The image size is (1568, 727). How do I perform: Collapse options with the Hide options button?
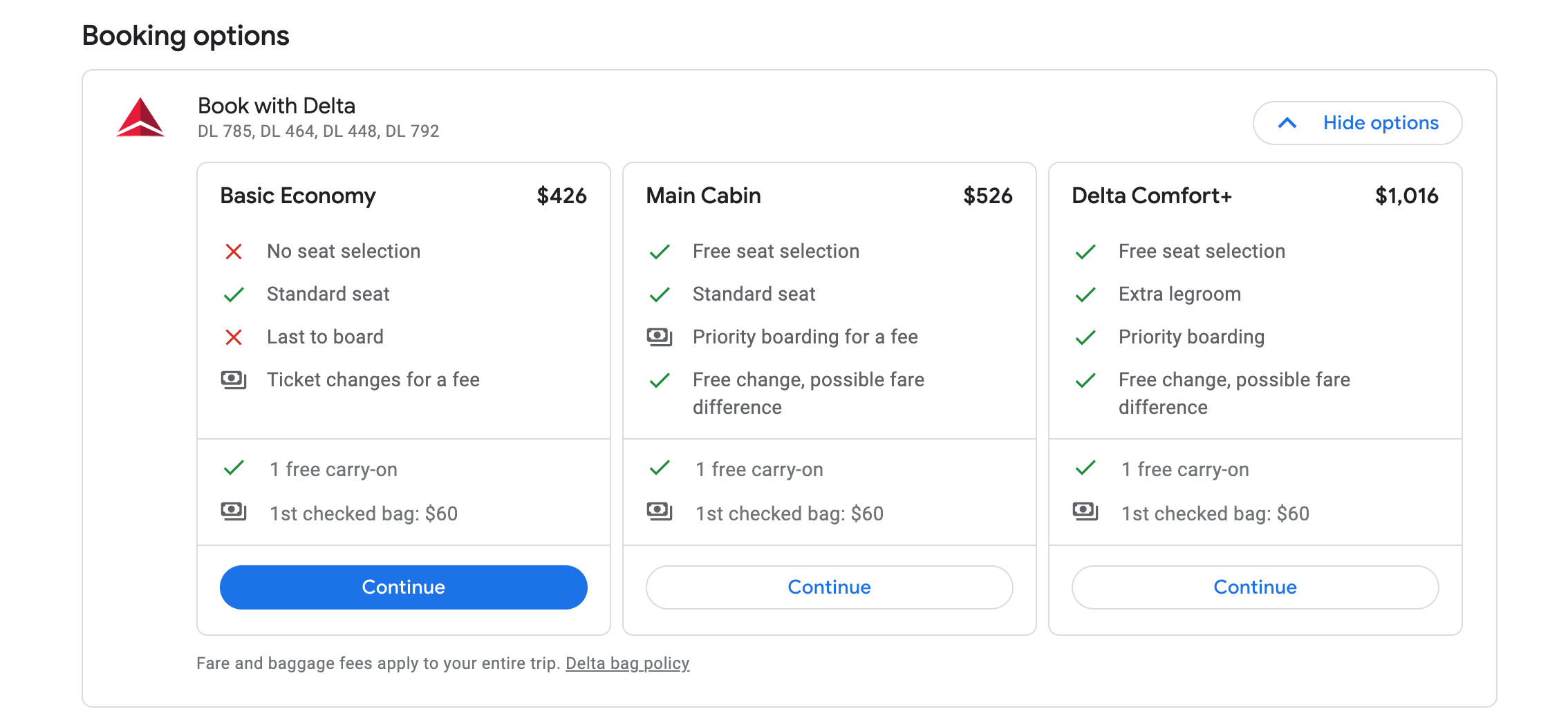click(1357, 123)
